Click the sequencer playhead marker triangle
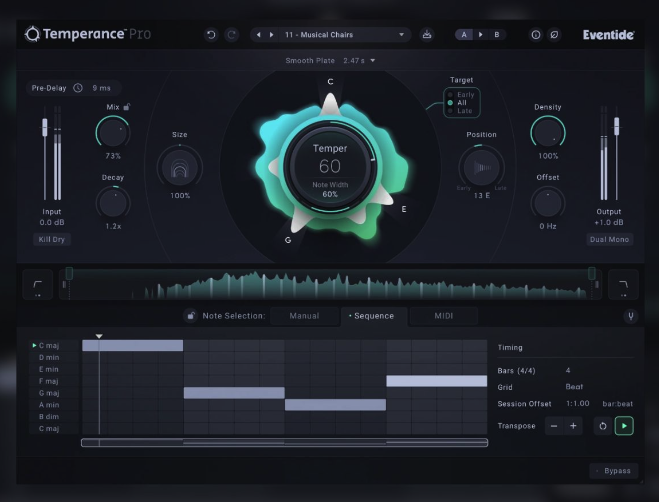Viewport: 659px width, 502px height. 99,336
